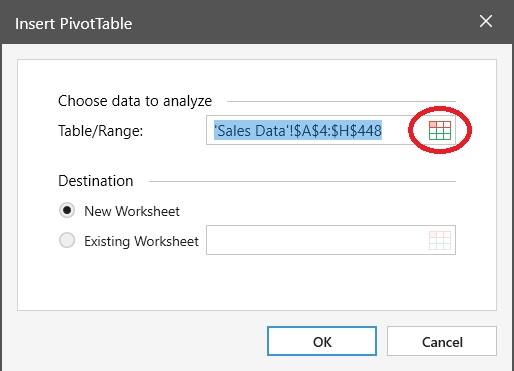
Task: Click gray dialog footer left of OK
Action: tap(133, 341)
